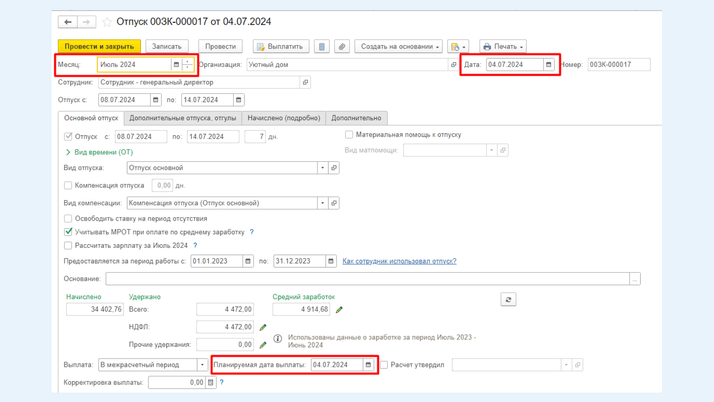Open the calendar picker for the Месяц field
Viewport: 714px width, 402px height.
(176, 65)
